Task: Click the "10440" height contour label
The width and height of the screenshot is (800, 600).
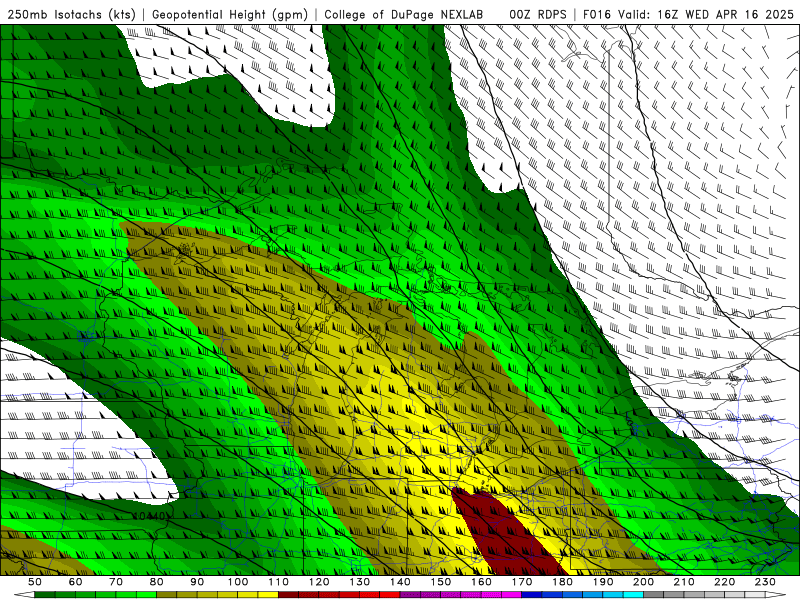Action: point(150,516)
